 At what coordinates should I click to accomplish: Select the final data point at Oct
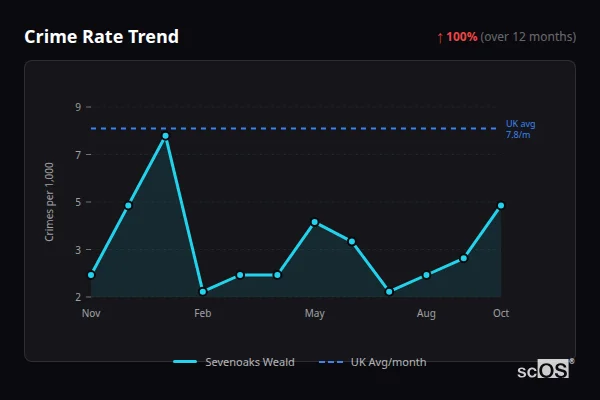[501, 205]
